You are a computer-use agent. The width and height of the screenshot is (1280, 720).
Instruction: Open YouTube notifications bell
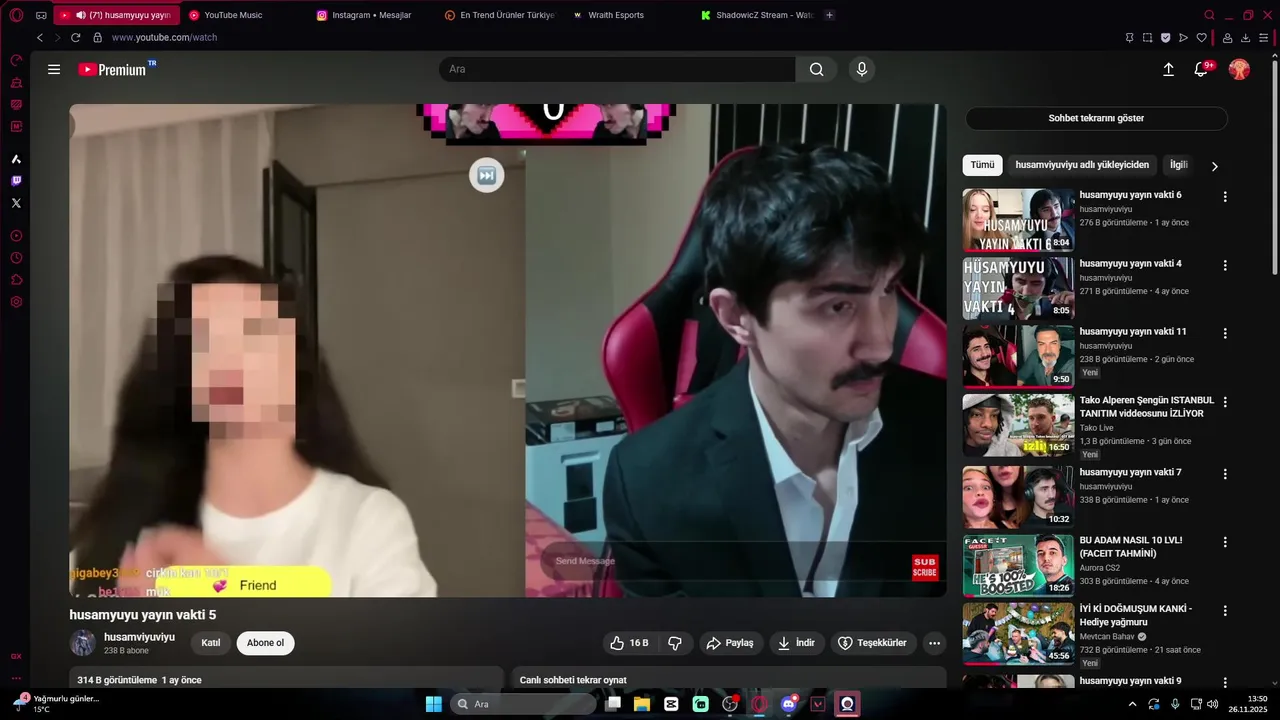click(1201, 69)
